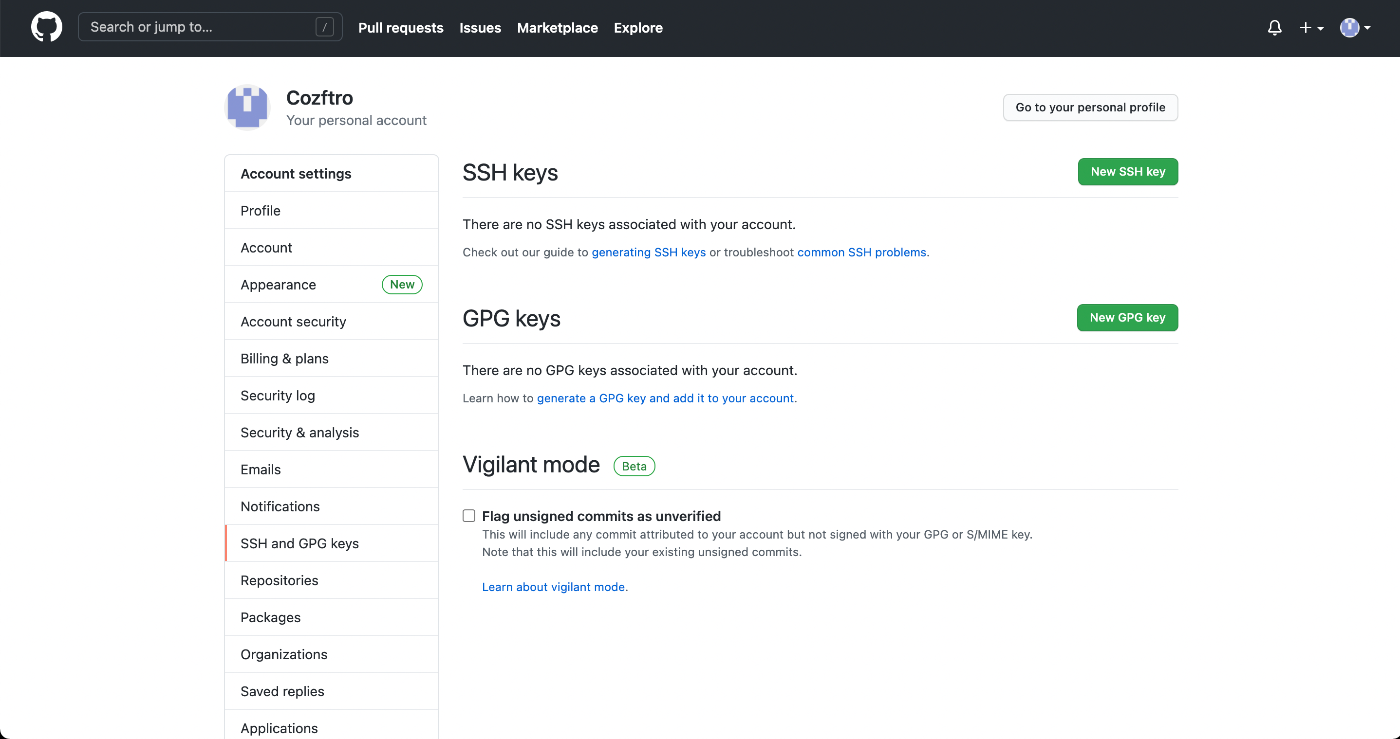The width and height of the screenshot is (1400, 739).
Task: Select Account in settings sidebar
Action: tap(332, 248)
